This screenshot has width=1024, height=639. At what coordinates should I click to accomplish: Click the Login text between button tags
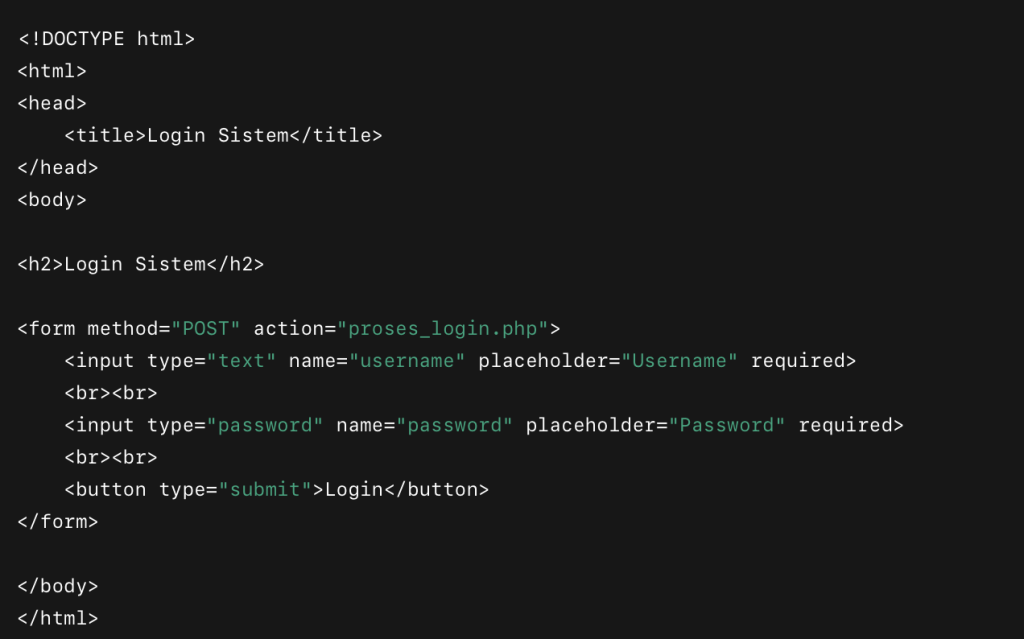tap(354, 489)
